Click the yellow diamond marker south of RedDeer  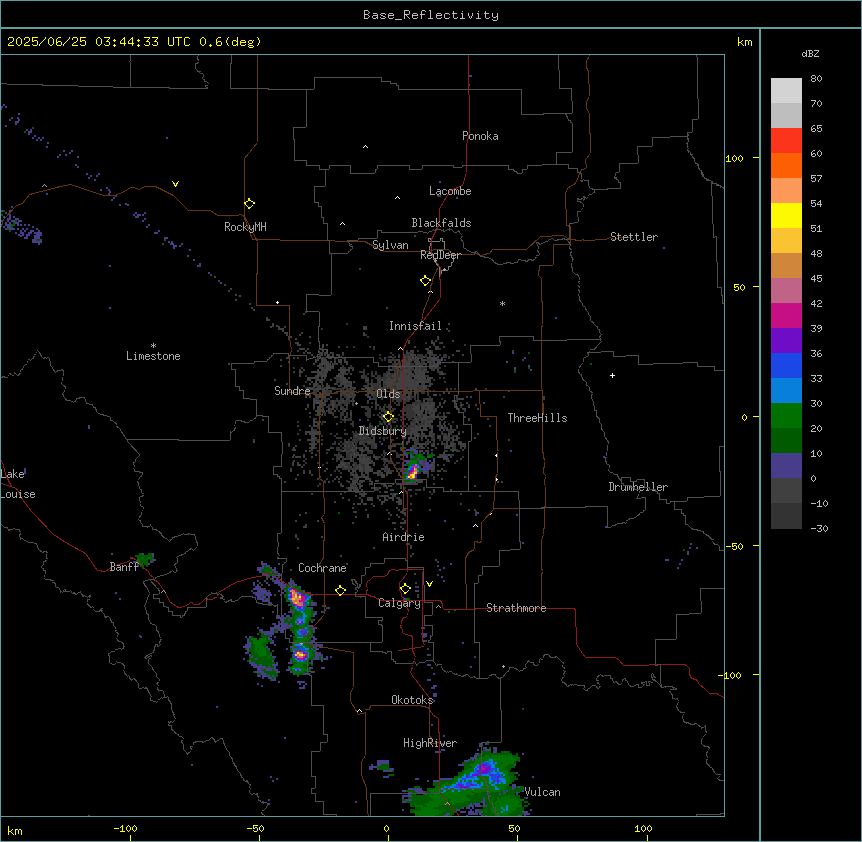[x=426, y=281]
